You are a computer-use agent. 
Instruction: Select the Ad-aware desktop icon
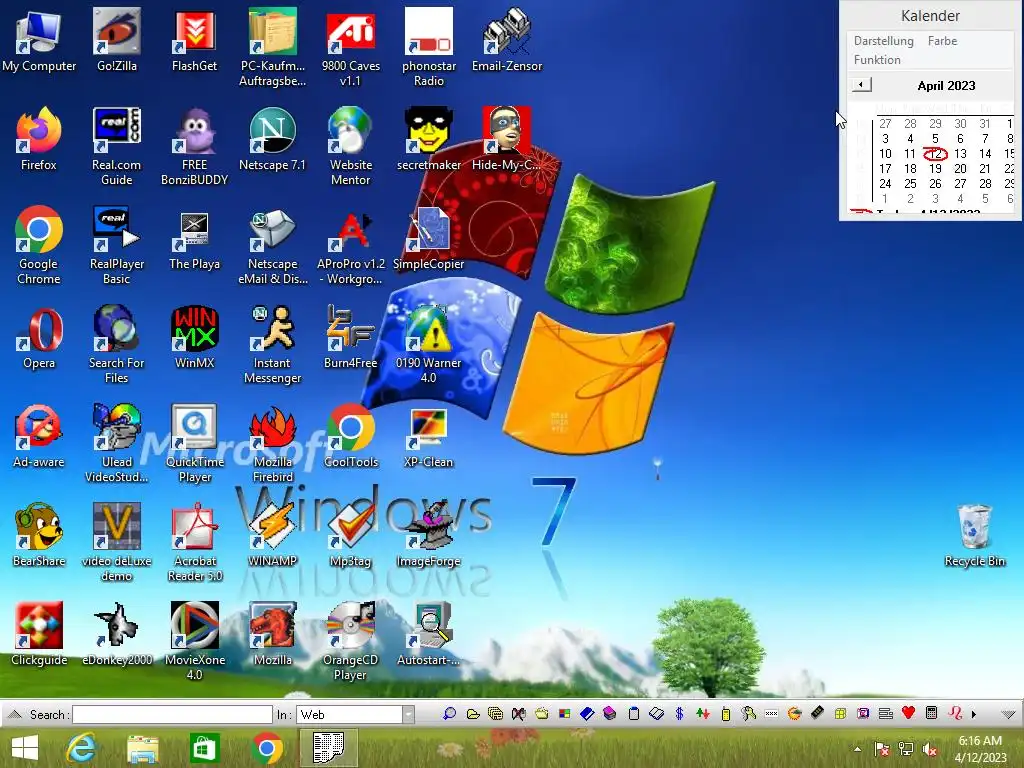tap(39, 436)
